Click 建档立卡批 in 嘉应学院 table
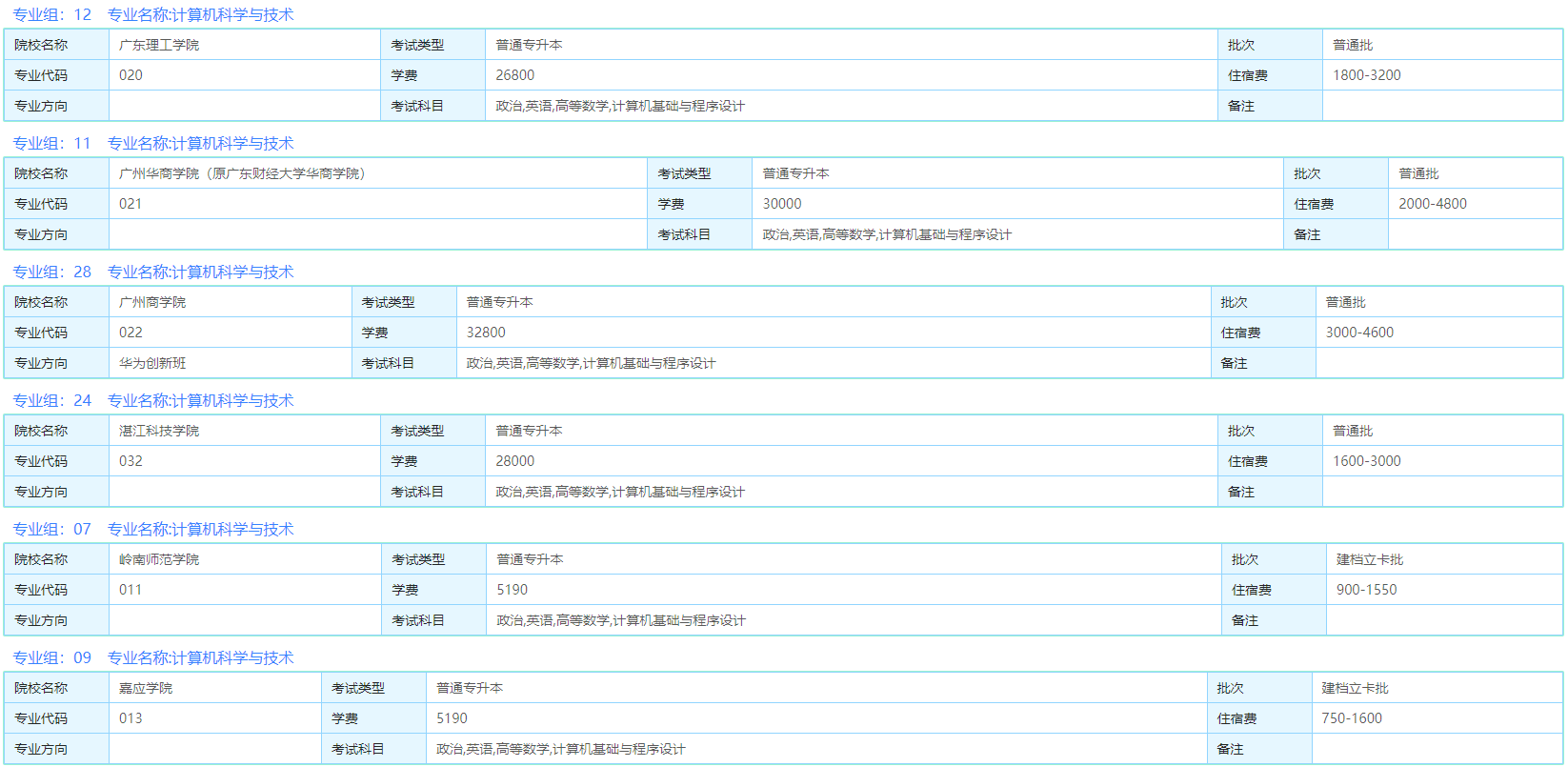This screenshot has height=767, width=1568. coord(1355,688)
